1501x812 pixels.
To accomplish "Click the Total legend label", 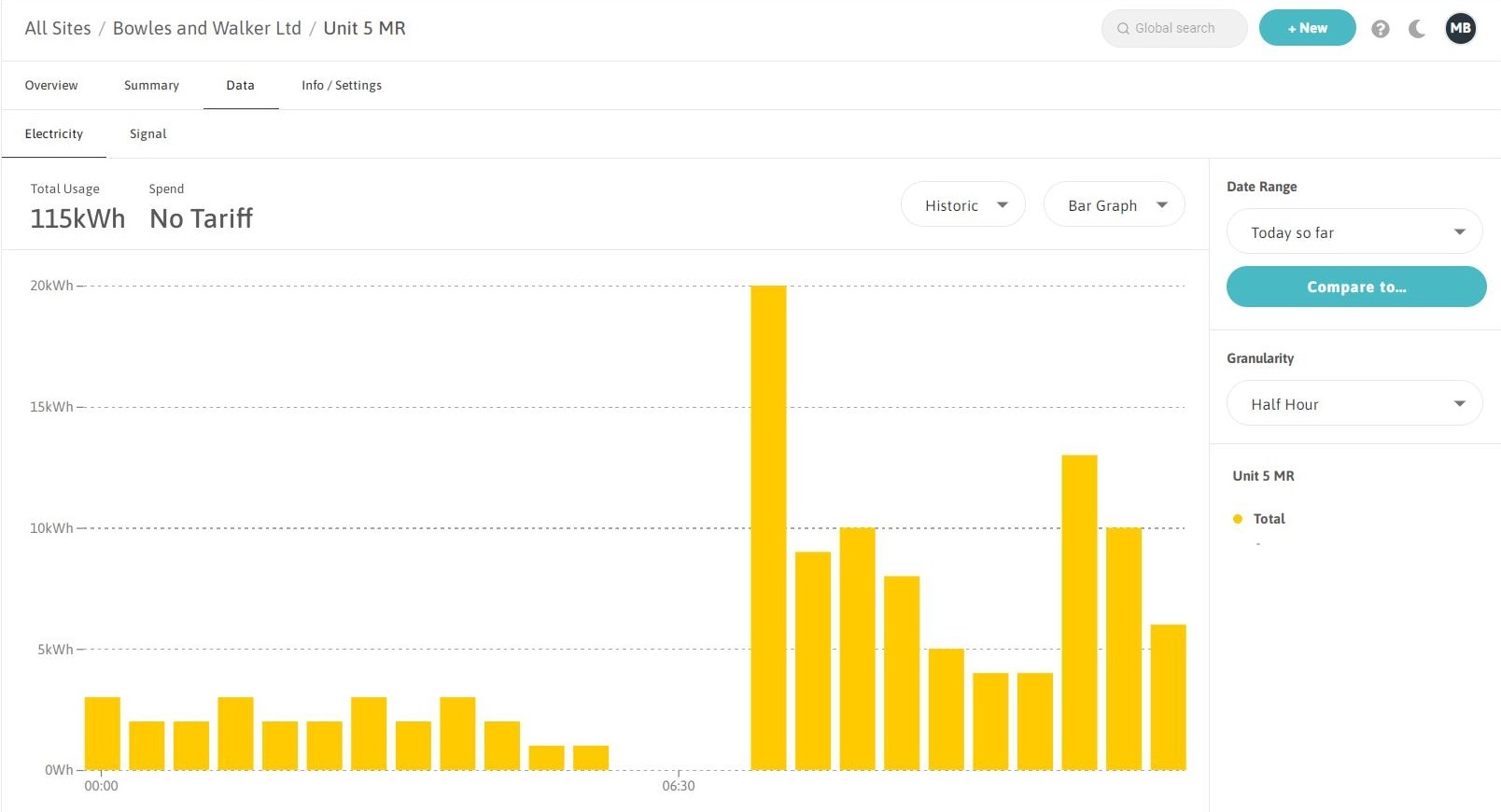I will pos(1270,519).
